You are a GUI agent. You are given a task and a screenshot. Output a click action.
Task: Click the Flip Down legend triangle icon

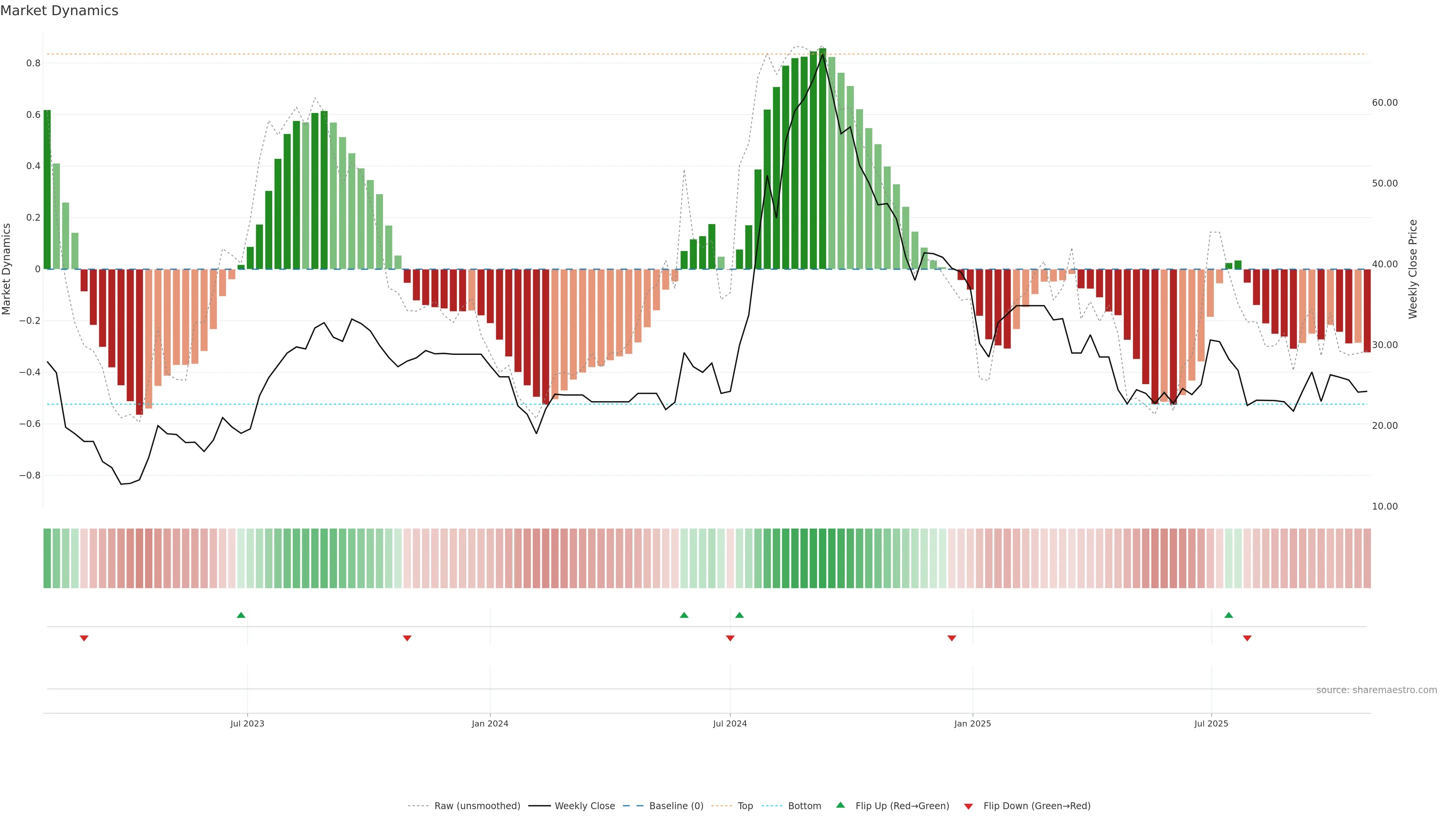tap(968, 806)
